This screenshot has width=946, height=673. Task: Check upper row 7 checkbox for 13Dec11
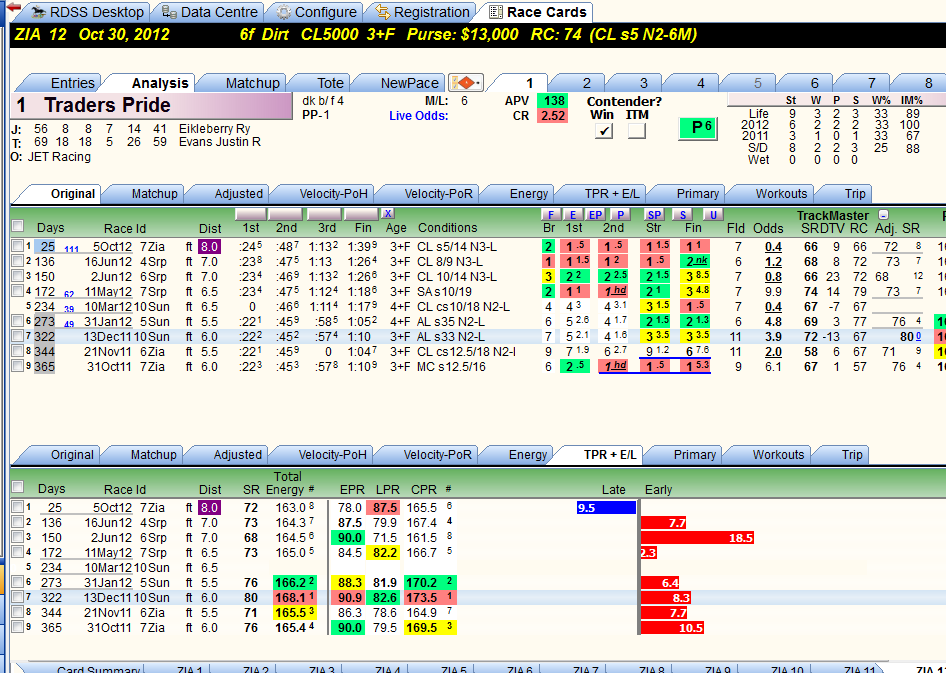[x=17, y=336]
